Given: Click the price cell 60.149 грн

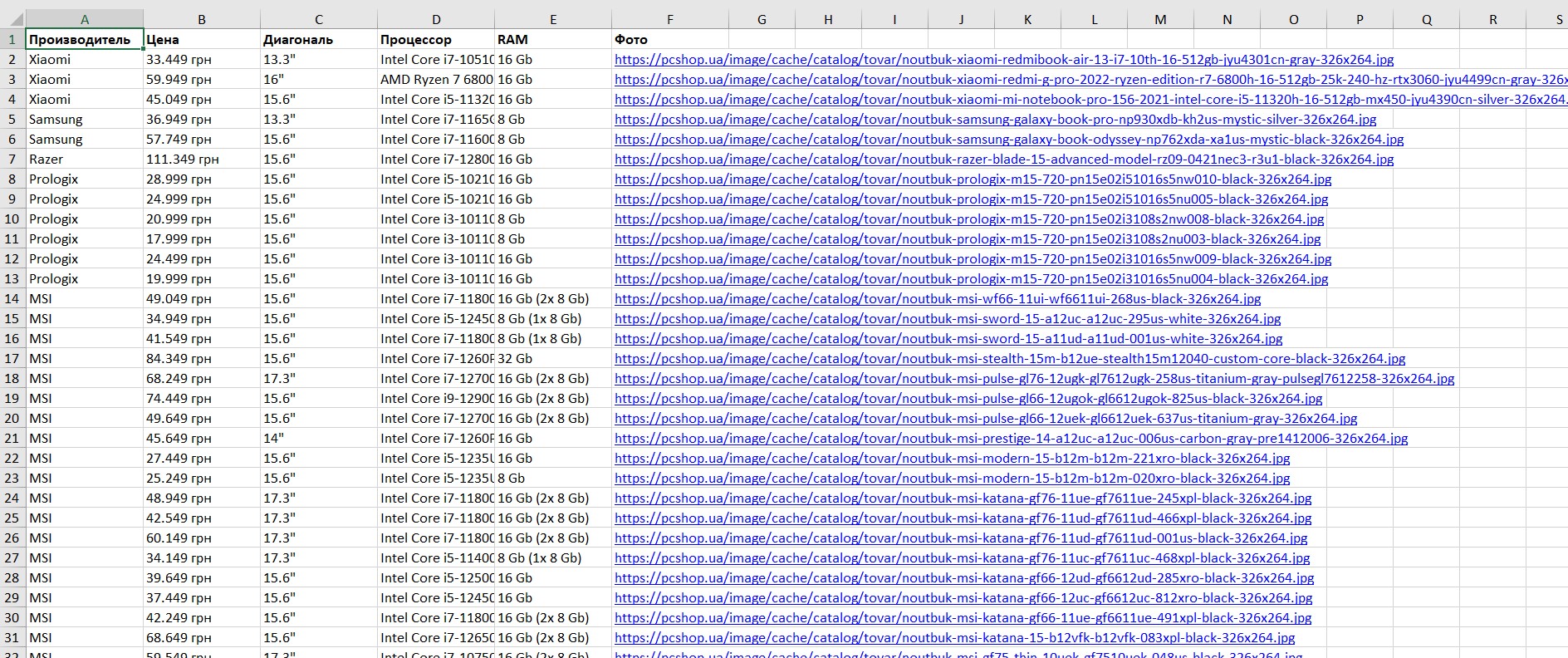Looking at the screenshot, I should coord(202,538).
